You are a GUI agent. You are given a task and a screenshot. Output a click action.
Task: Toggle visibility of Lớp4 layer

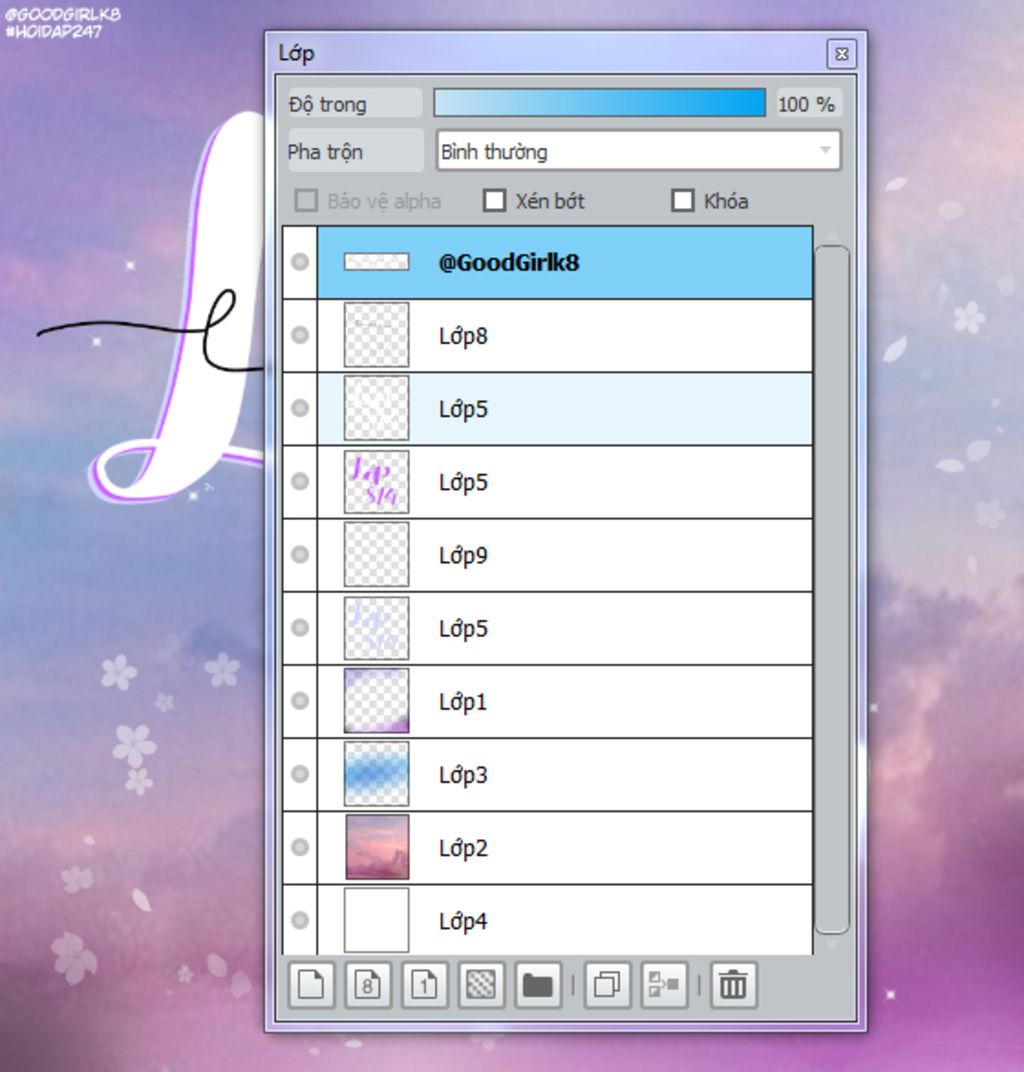click(x=300, y=920)
